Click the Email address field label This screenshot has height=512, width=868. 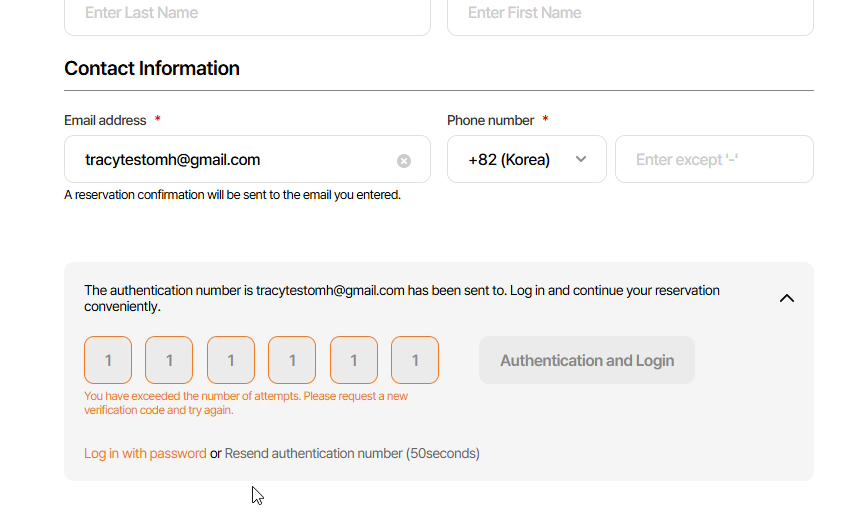click(105, 120)
